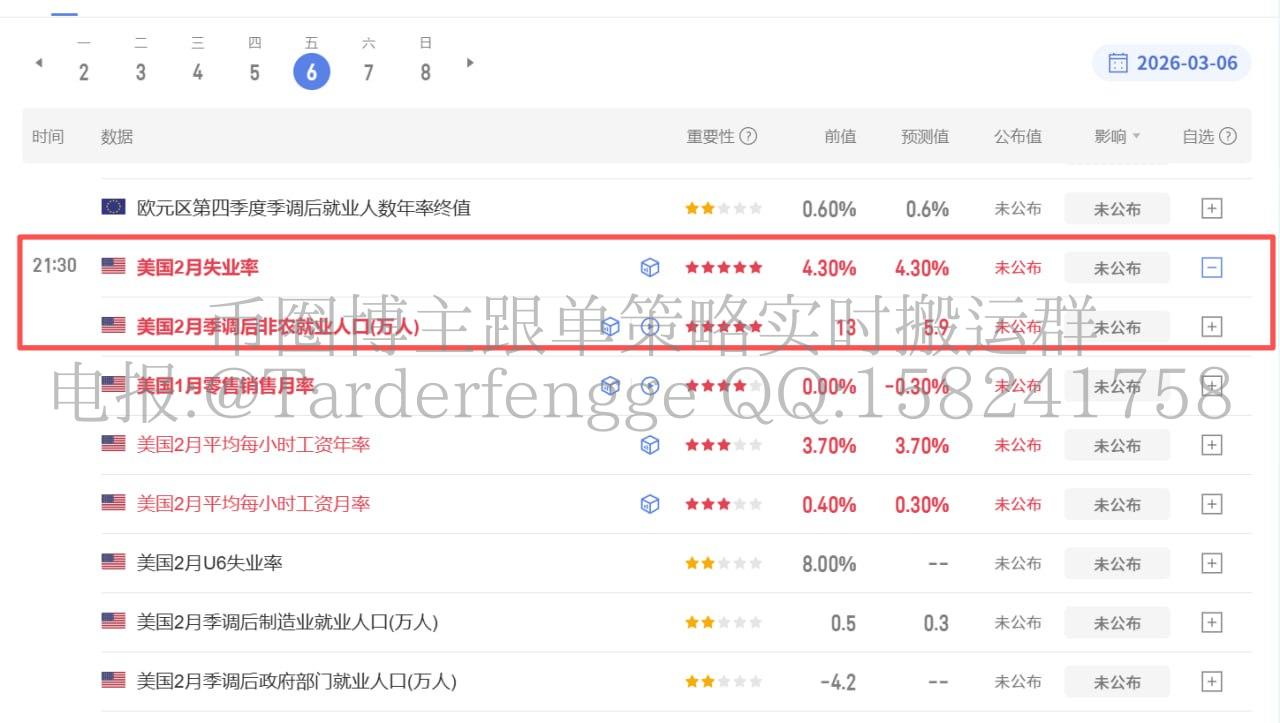Add 欧元区第四季度季调后就业人数年率终值 to watchlist
The image size is (1280, 723).
[x=1211, y=209]
